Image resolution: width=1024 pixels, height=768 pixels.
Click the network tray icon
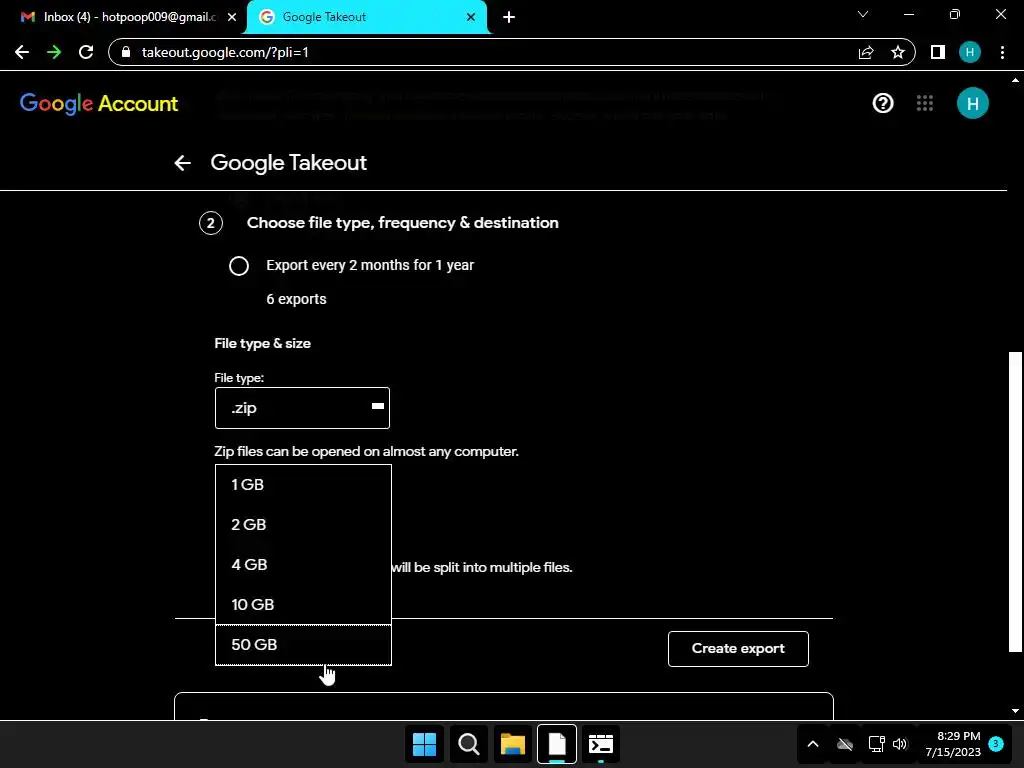(876, 744)
